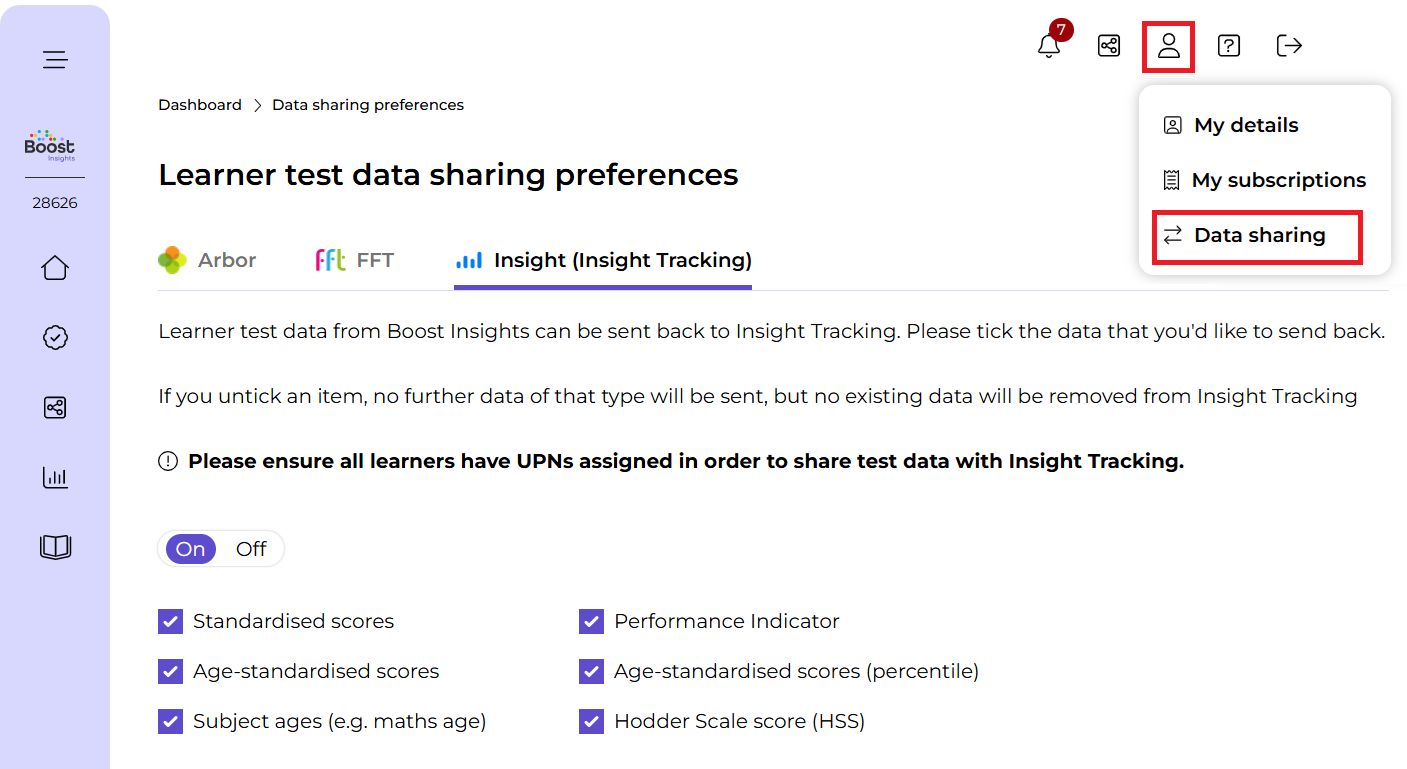Open notifications bell icon

(x=1049, y=46)
